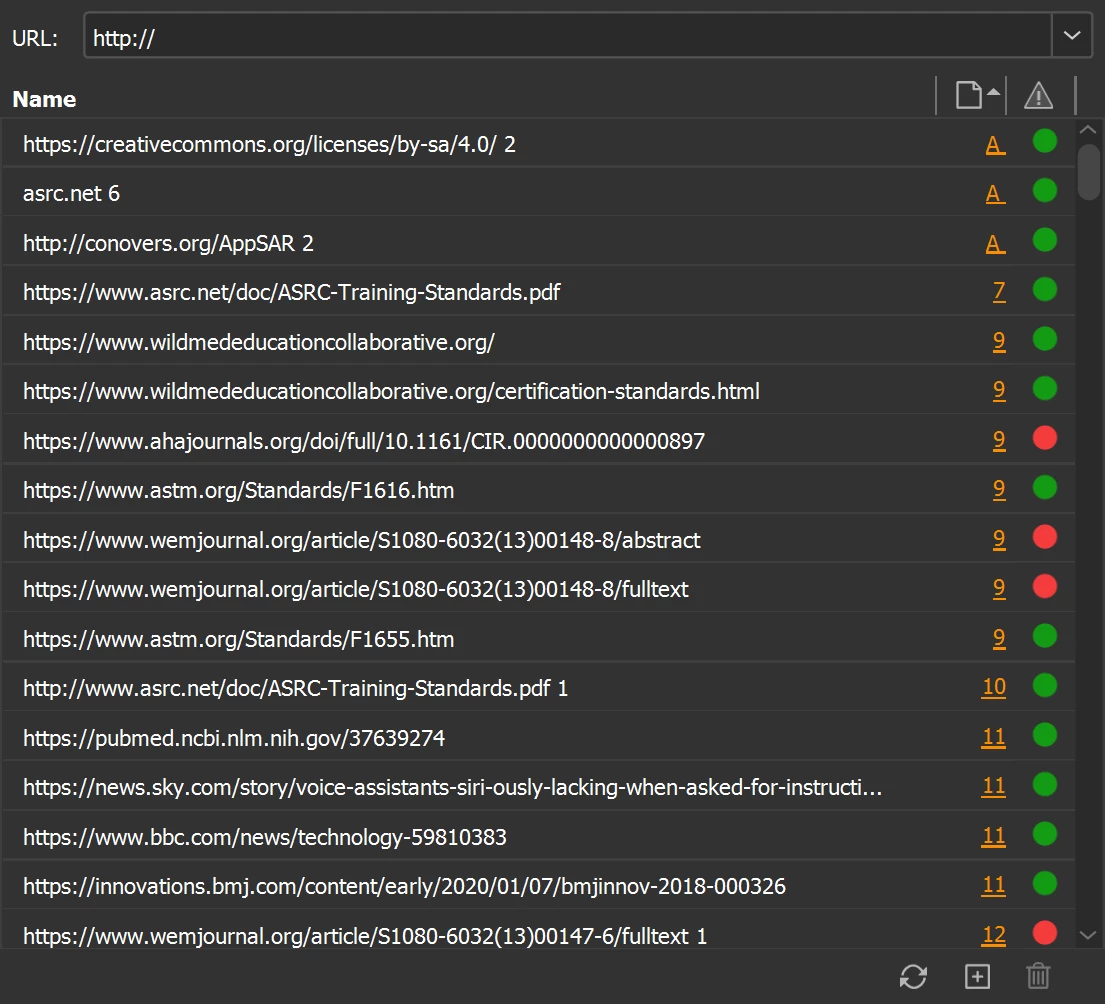
Task: Go to page 10 for ASRC-Training-Standards.pdf 1
Action: (994, 687)
